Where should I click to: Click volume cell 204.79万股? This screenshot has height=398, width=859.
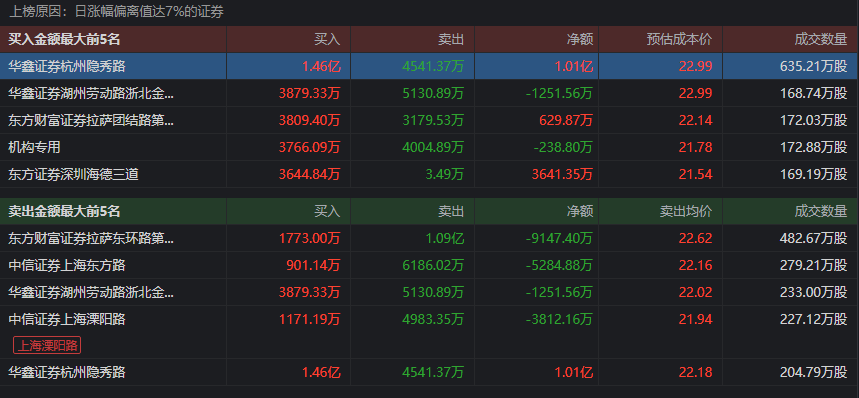(814, 372)
